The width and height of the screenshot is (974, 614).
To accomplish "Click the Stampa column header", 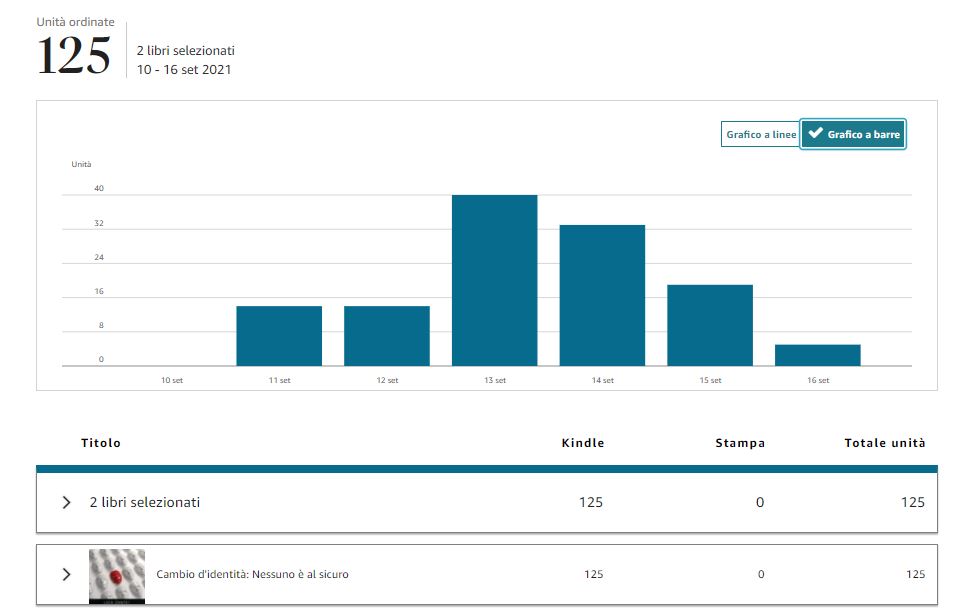I will click(x=740, y=443).
